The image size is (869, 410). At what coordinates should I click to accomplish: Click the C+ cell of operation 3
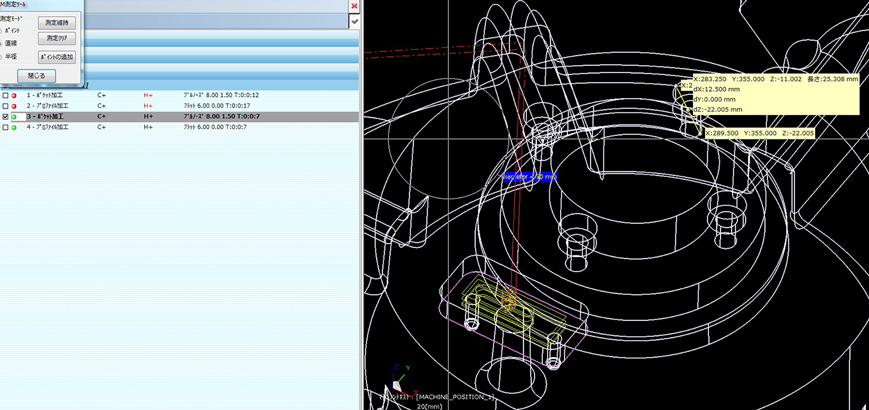[101, 117]
